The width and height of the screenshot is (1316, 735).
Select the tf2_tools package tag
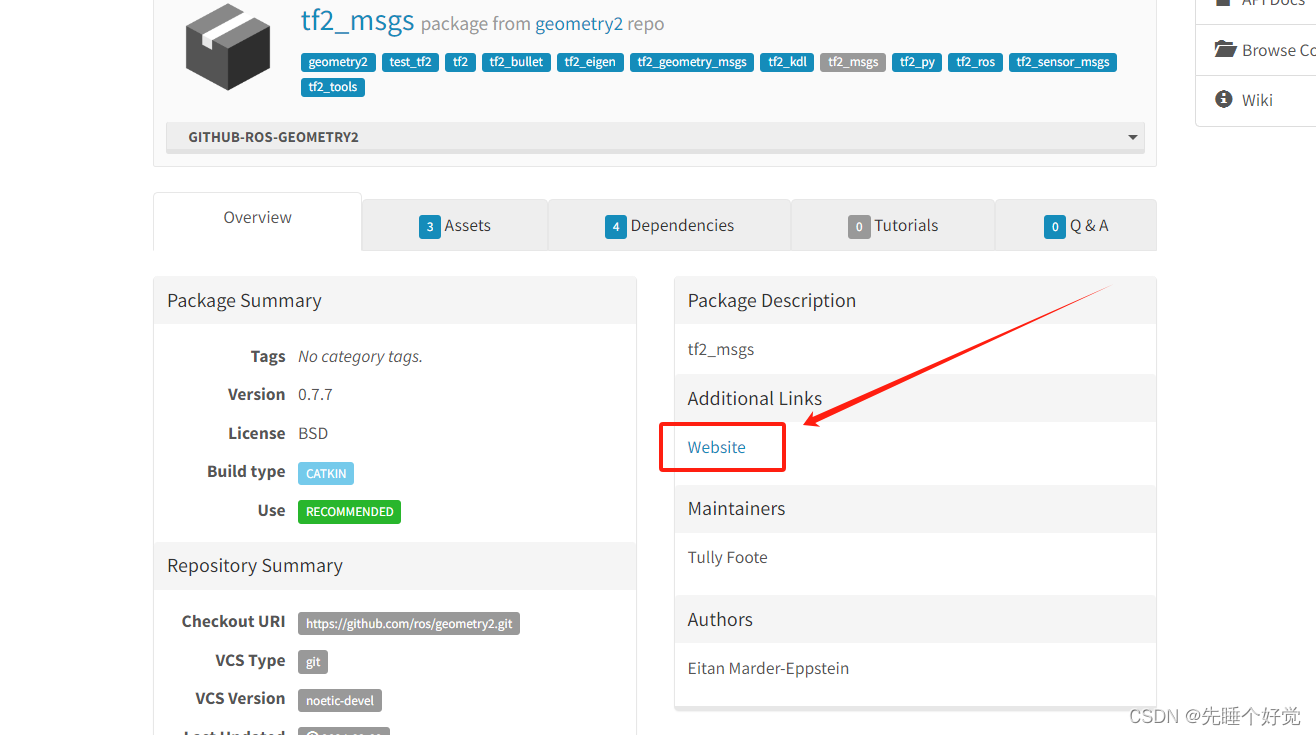(x=333, y=87)
